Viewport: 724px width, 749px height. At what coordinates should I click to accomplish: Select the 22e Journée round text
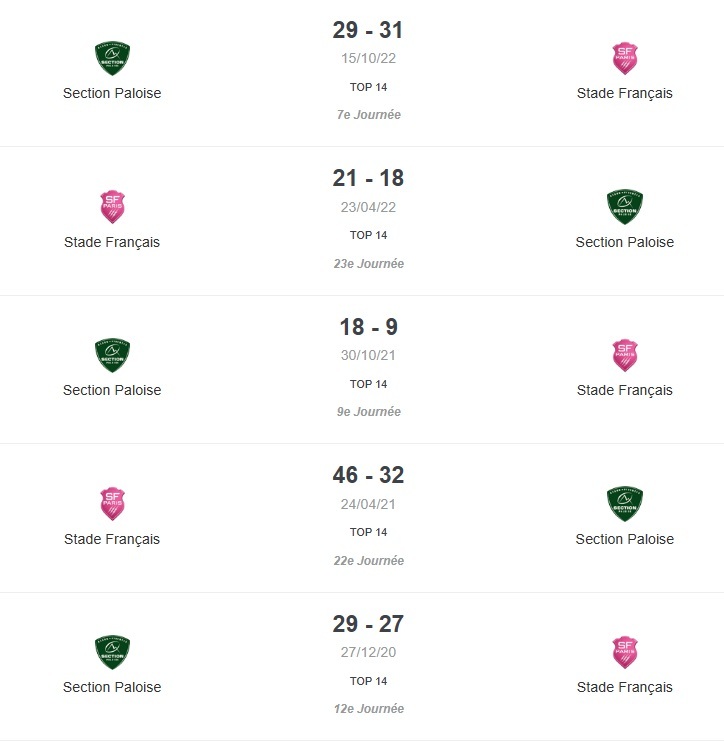368,561
